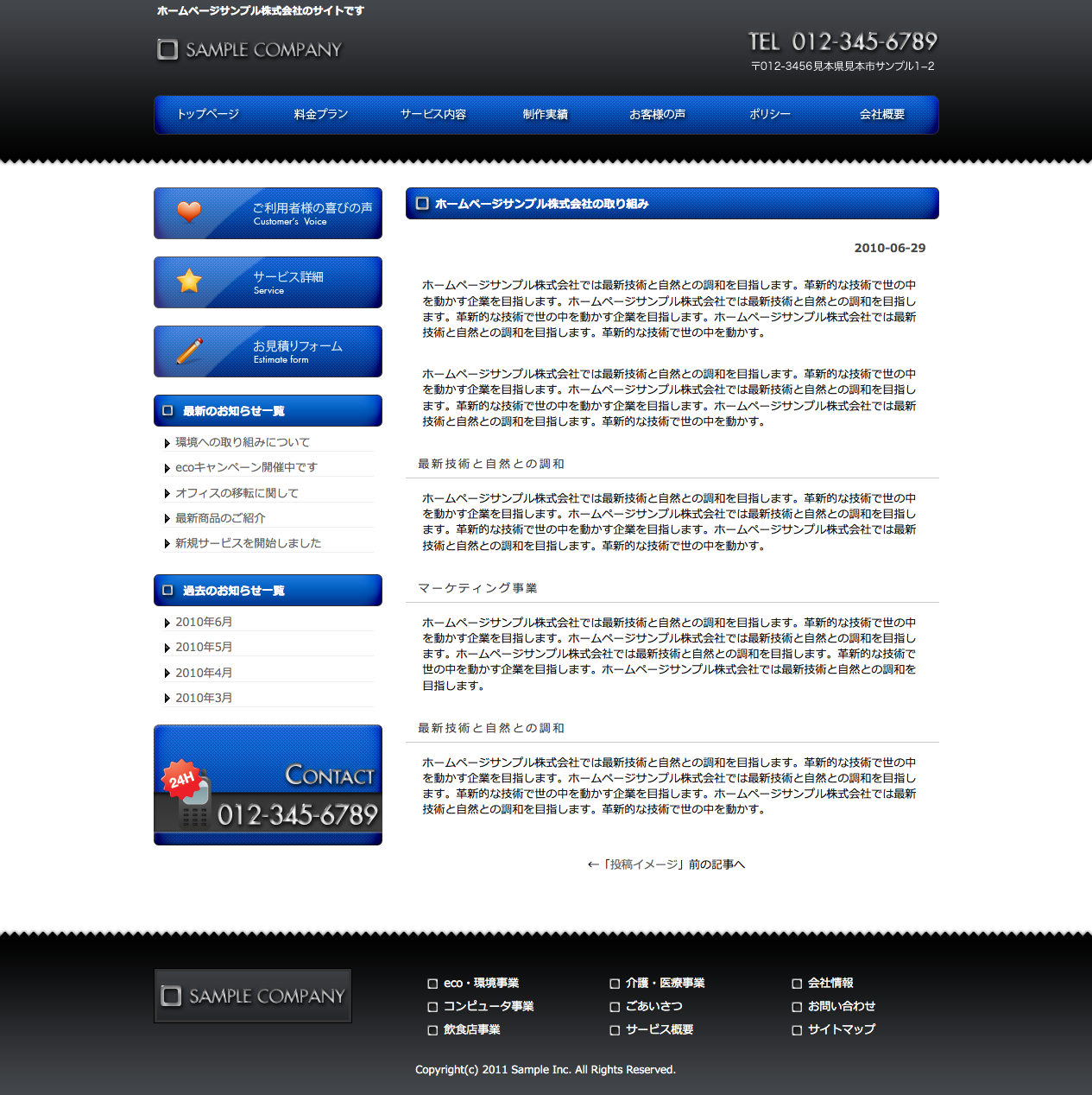Open the 制作実績 nav item

(x=546, y=115)
